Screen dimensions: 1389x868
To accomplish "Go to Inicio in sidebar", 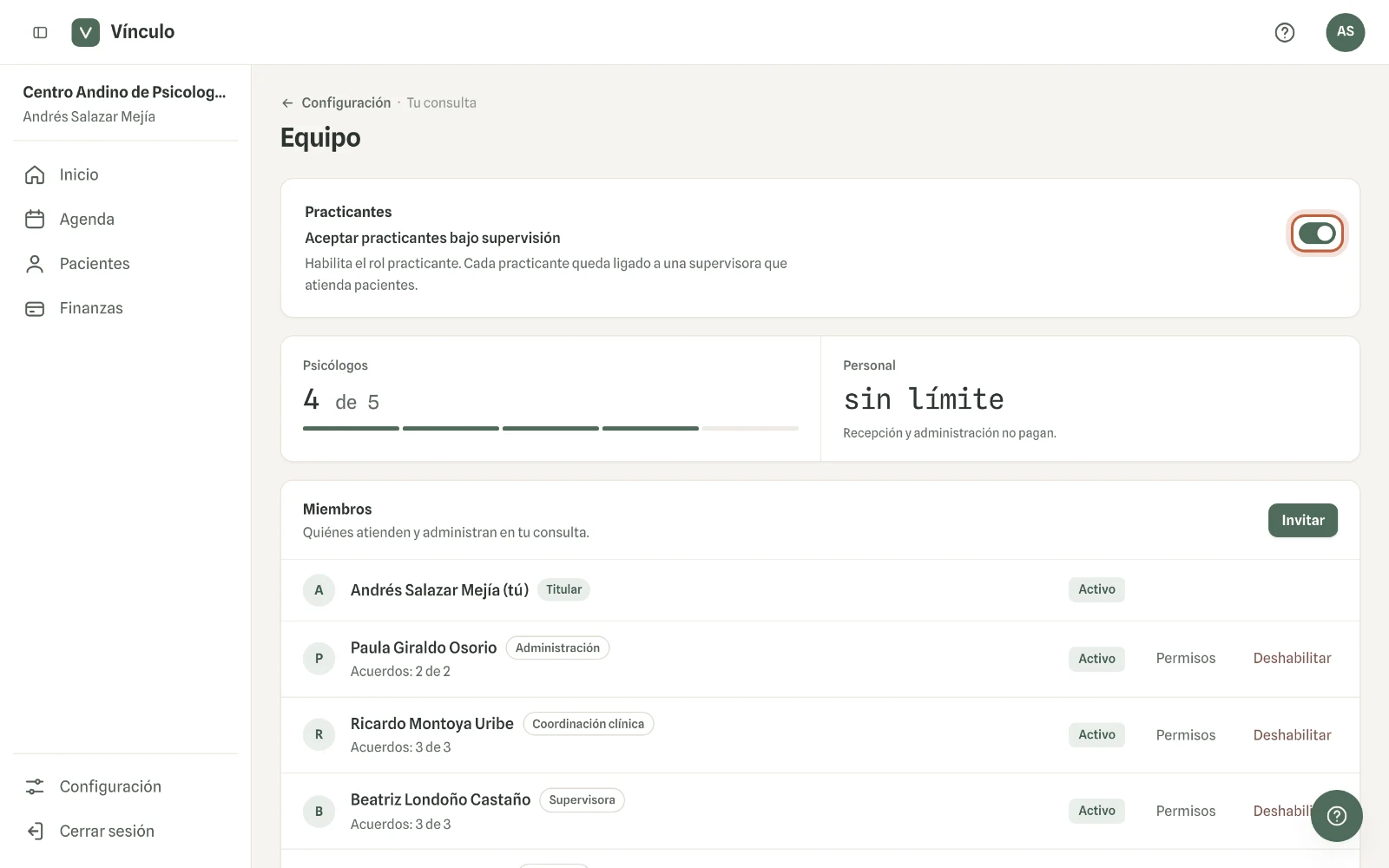I will [79, 174].
